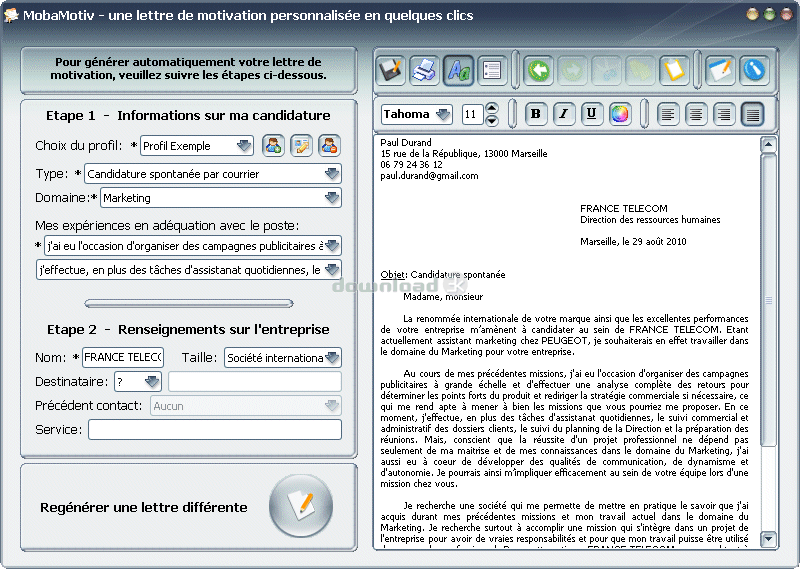Click the email paul.durand@gmail.com in letter
The image size is (800, 569).
(430, 176)
